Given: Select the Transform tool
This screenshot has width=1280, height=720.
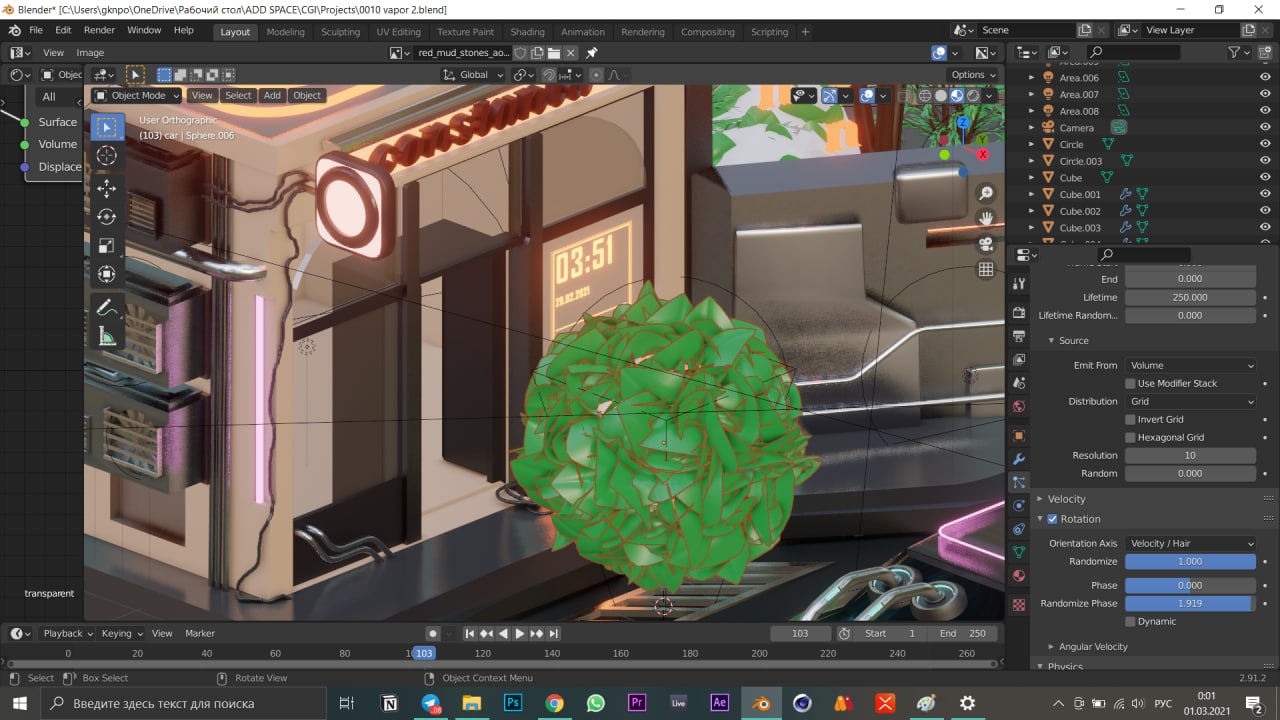Looking at the screenshot, I should point(107,274).
